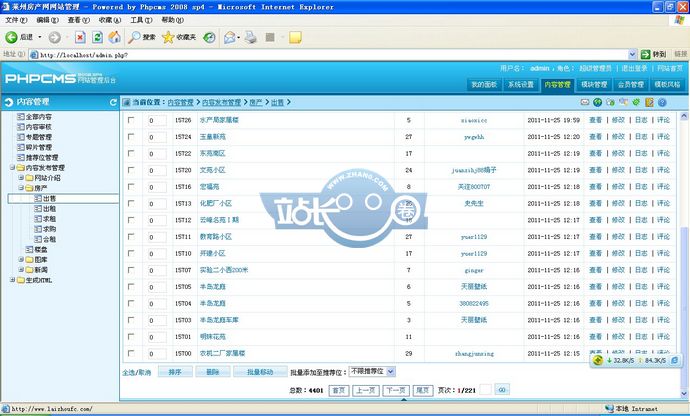This screenshot has height=416, width=690.
Task: Click the sort order field for row 15726
Action: (x=157, y=120)
